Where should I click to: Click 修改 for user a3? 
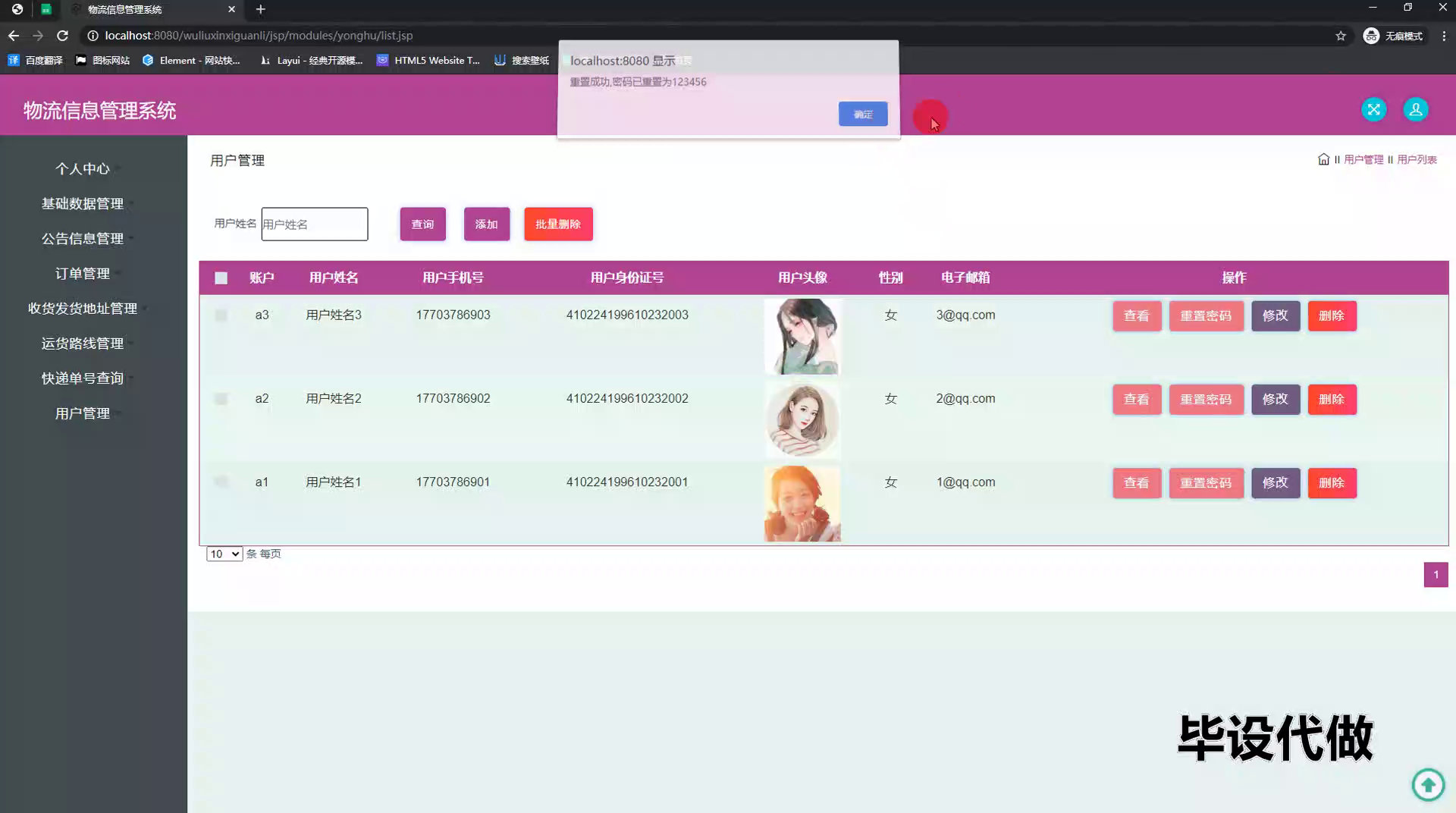pos(1276,315)
